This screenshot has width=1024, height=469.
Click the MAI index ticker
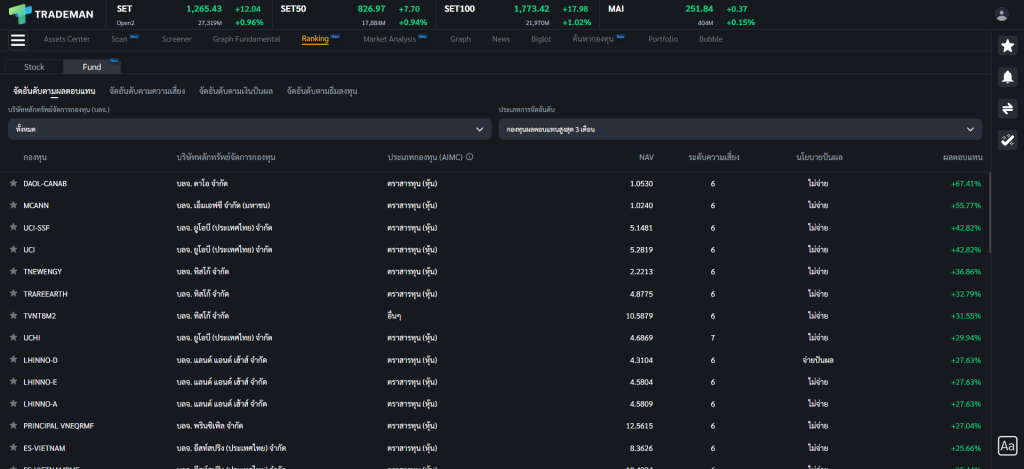681,15
